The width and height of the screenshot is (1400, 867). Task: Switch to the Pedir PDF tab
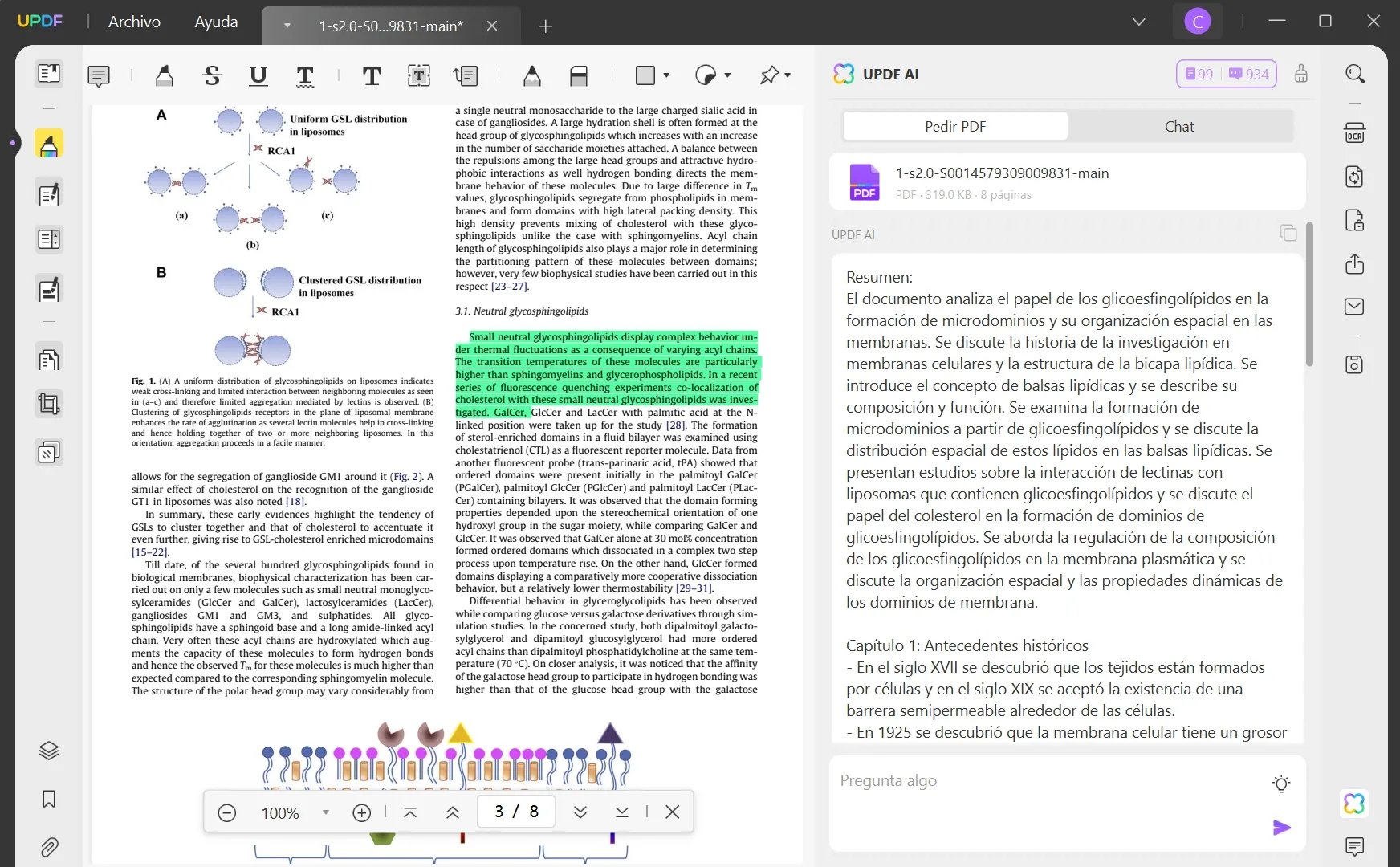click(x=955, y=126)
